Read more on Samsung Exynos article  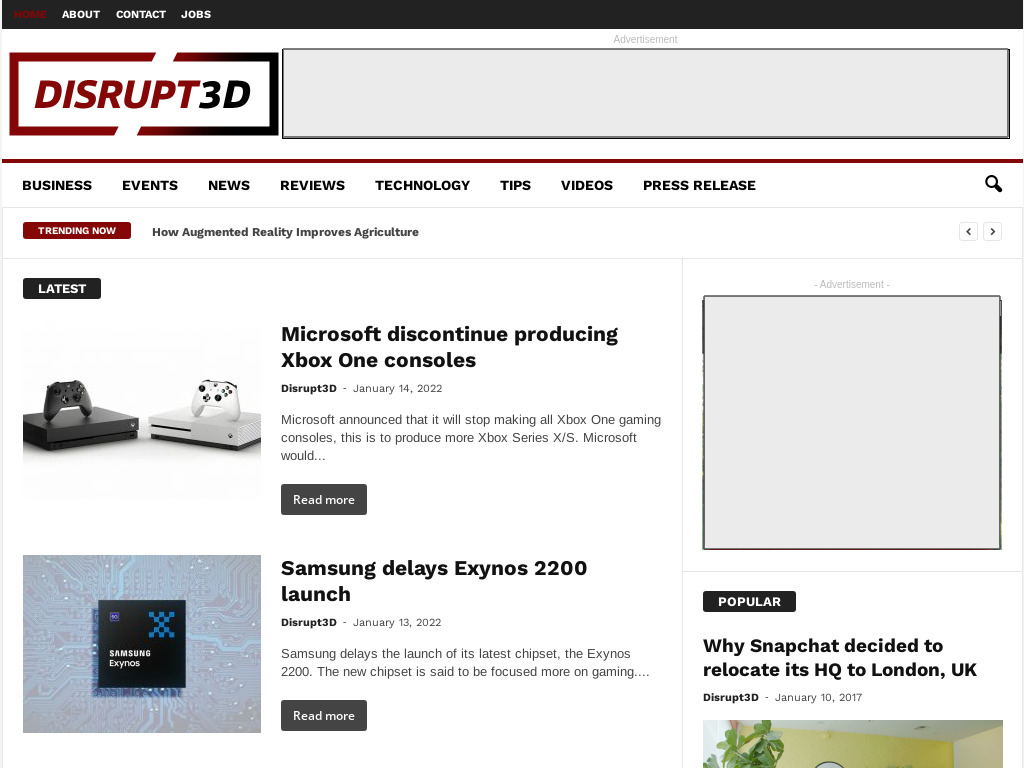[323, 716]
